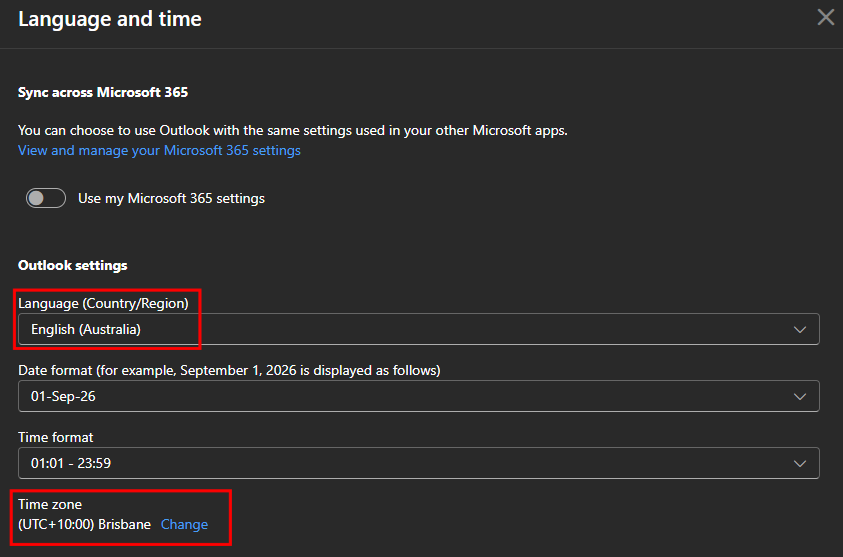Click the Use my Microsoft 365 settings label
843x557 pixels.
[172, 198]
